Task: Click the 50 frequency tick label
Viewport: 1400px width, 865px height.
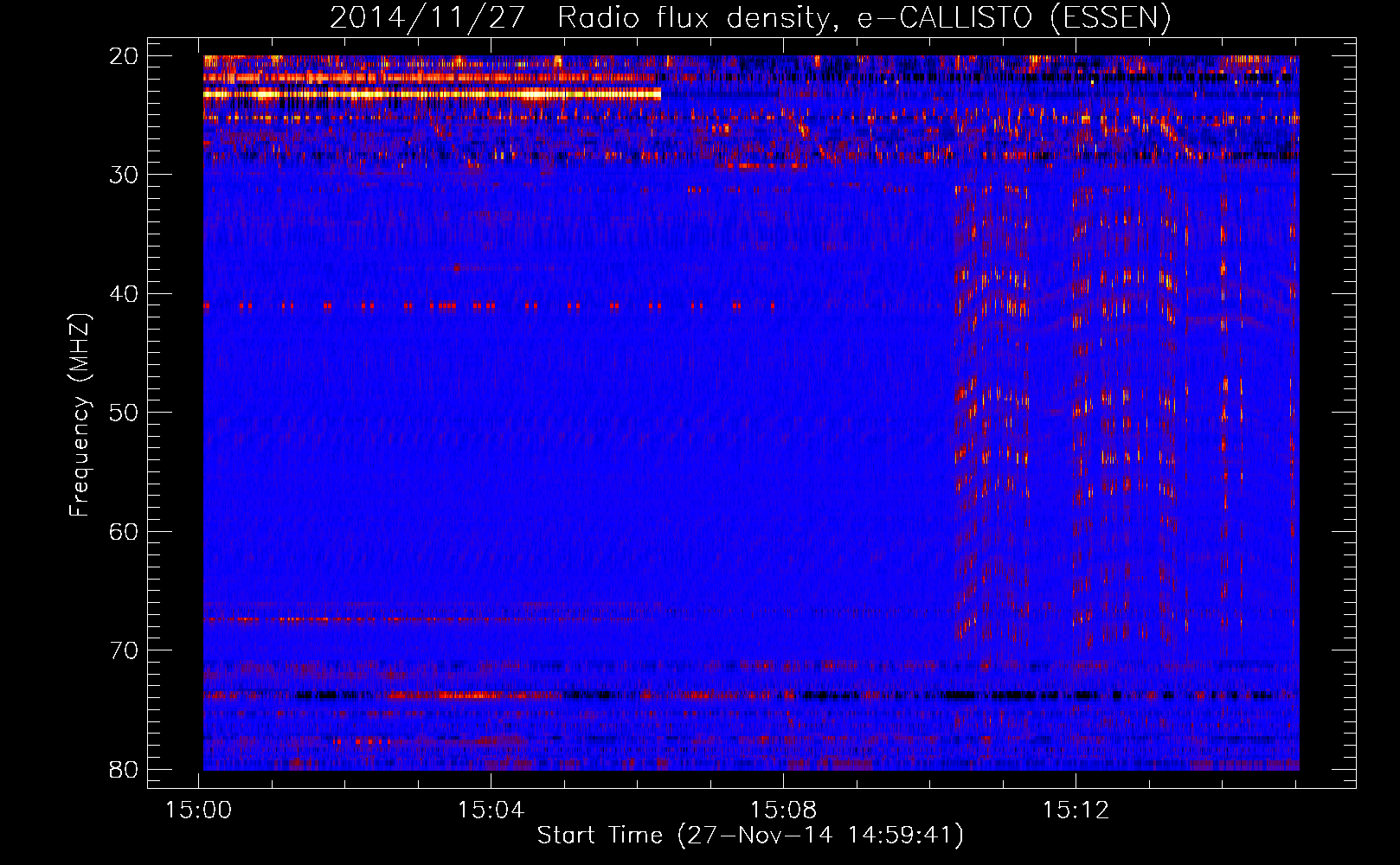Action: tap(125, 413)
